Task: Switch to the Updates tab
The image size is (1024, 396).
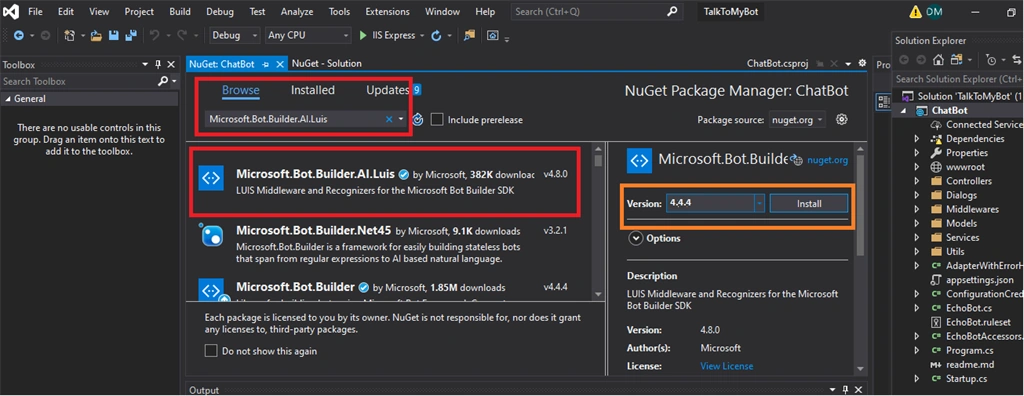Action: (387, 90)
